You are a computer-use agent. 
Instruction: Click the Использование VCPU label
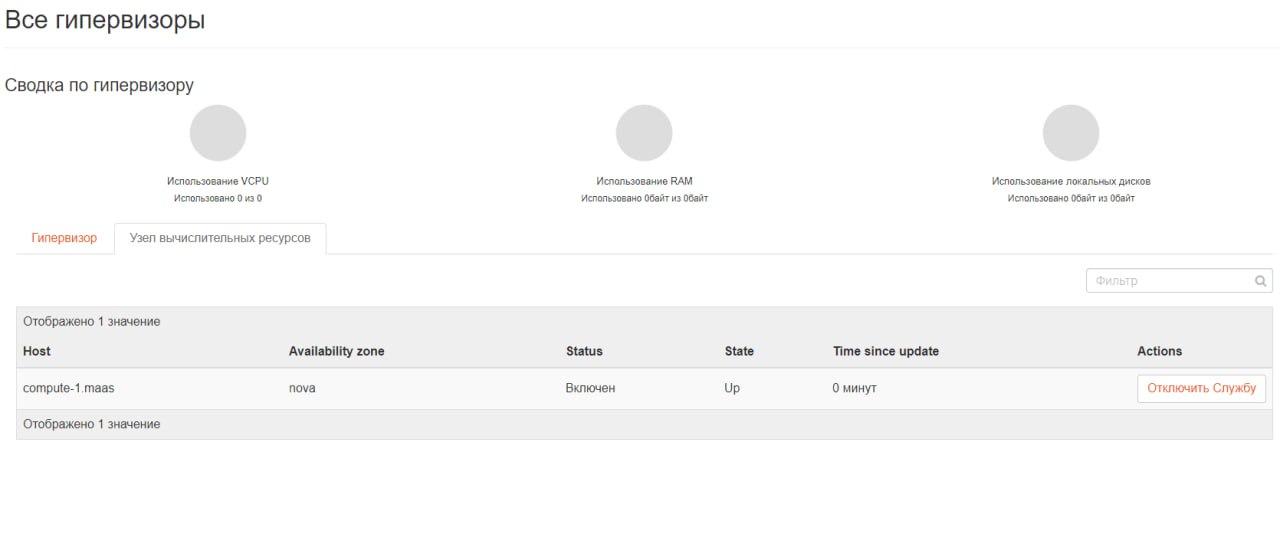point(218,181)
